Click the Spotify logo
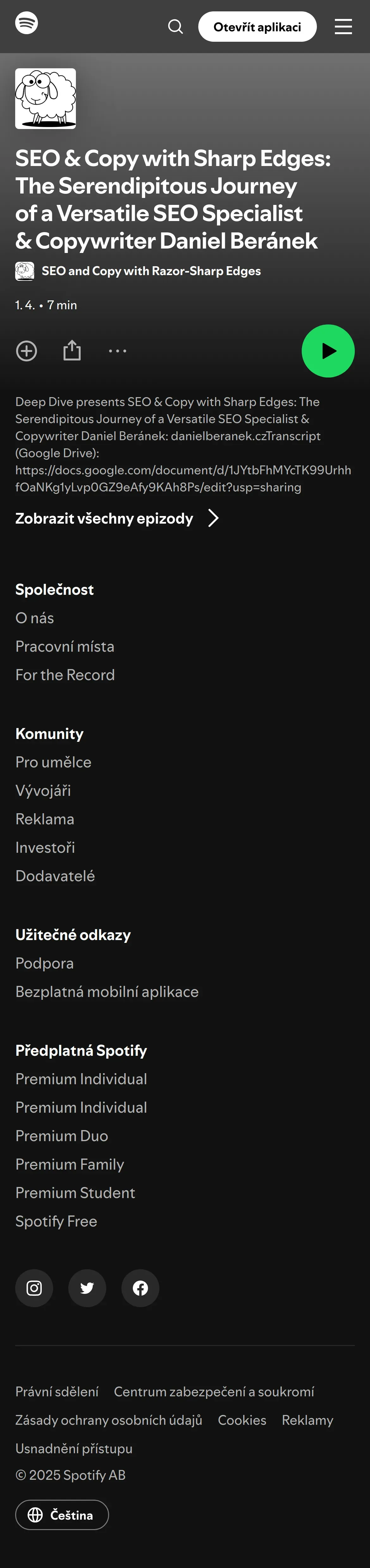Screen dimensions: 370x1568 coord(26,23)
